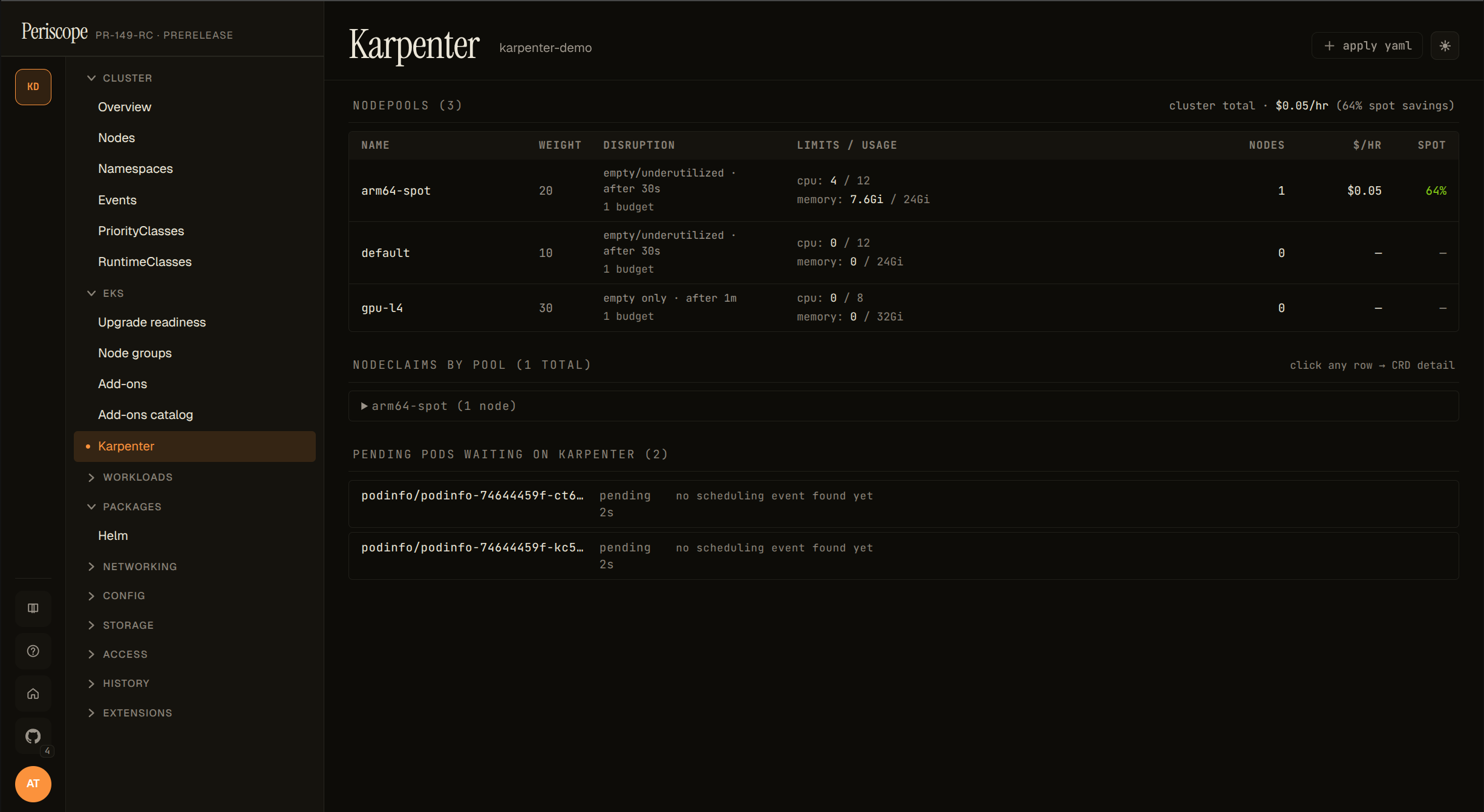Expand the CONFIG section

[x=117, y=596]
